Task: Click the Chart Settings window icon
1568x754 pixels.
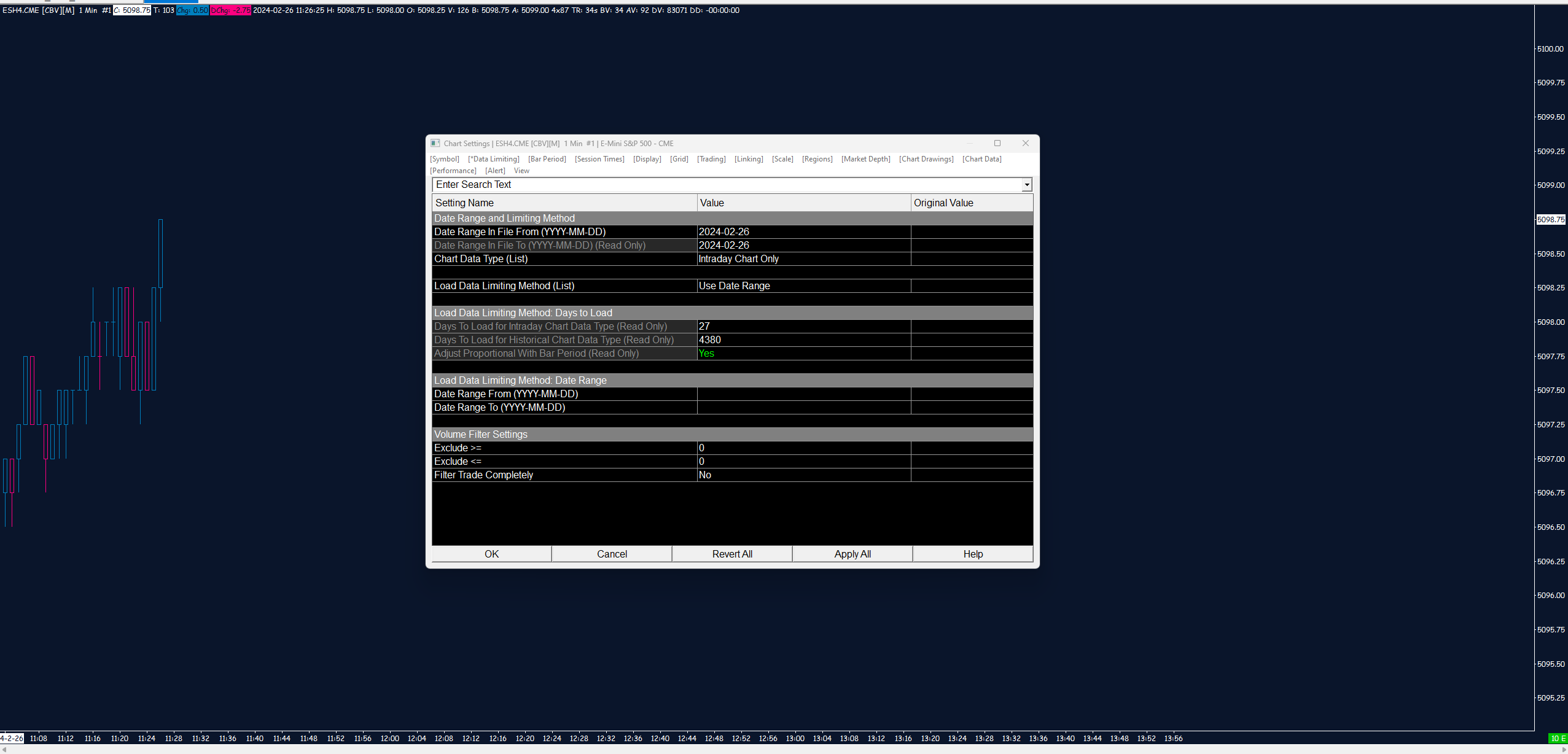Action: [x=435, y=143]
